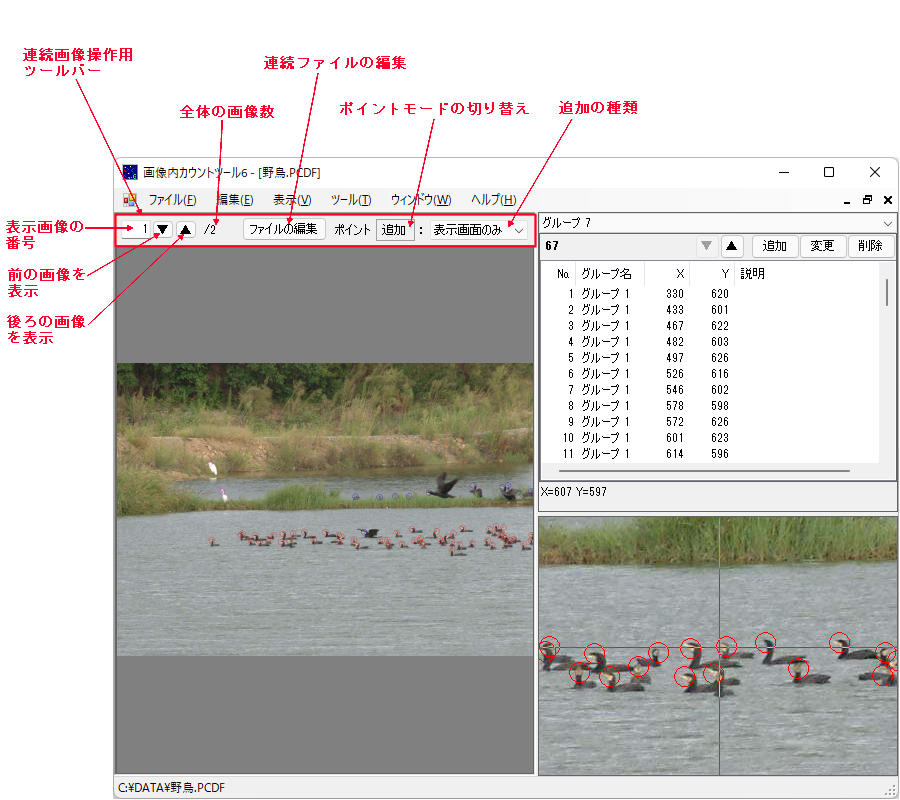Viewport: 900px width, 800px height.
Task: Toggle the 追加 point mode button
Action: tap(394, 229)
